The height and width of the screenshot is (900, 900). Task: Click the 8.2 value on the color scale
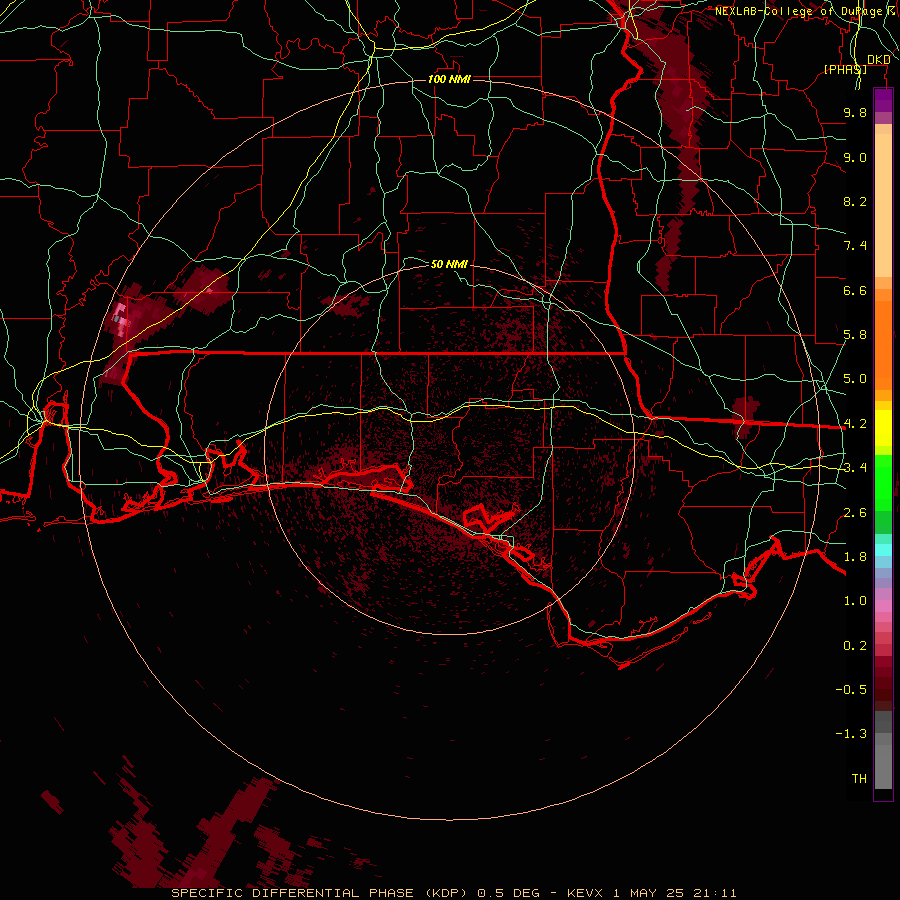[x=855, y=201]
